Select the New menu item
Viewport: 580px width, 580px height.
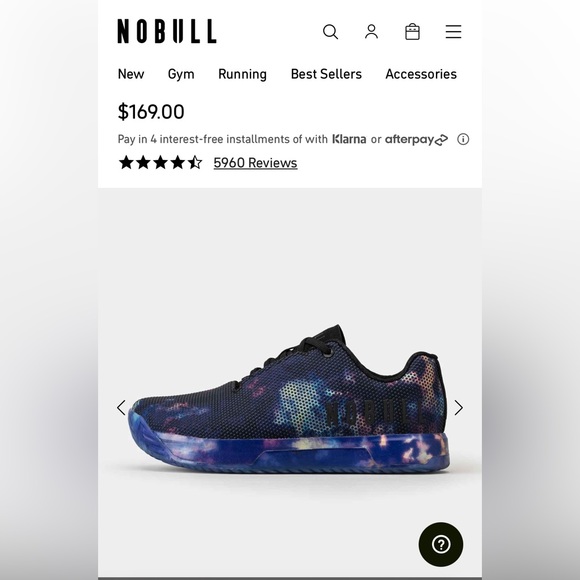click(x=131, y=74)
